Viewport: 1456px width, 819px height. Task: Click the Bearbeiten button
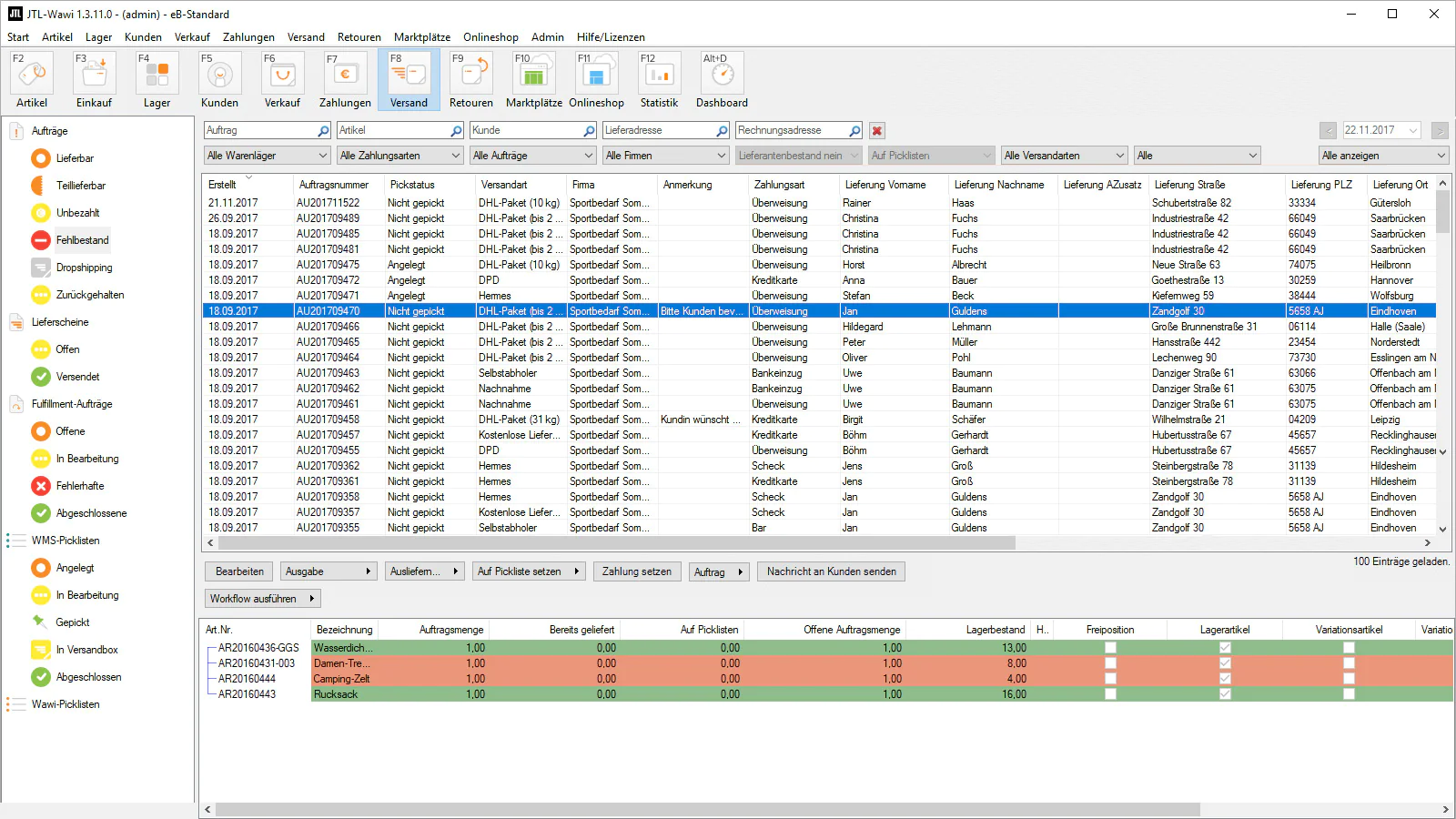pos(239,571)
